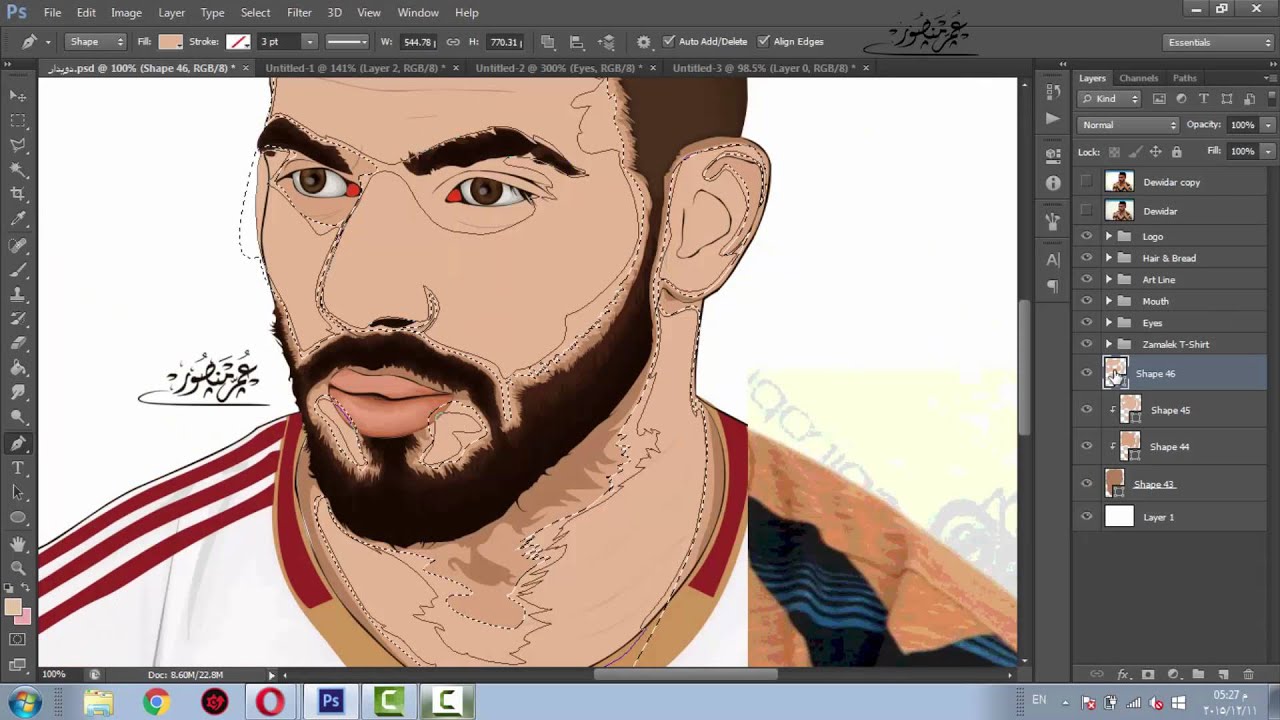Open the Normal blend mode dropdown
The width and height of the screenshot is (1280, 720).
click(x=1129, y=125)
